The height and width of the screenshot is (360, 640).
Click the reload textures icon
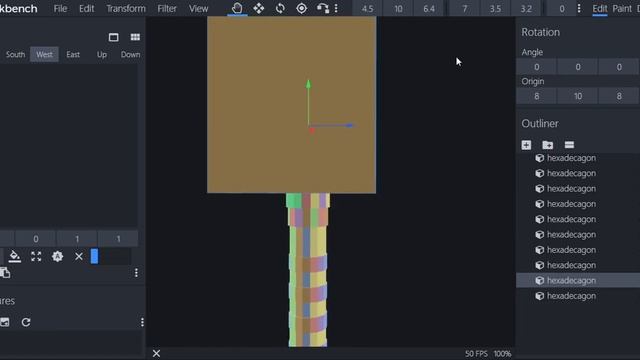[x=26, y=322]
